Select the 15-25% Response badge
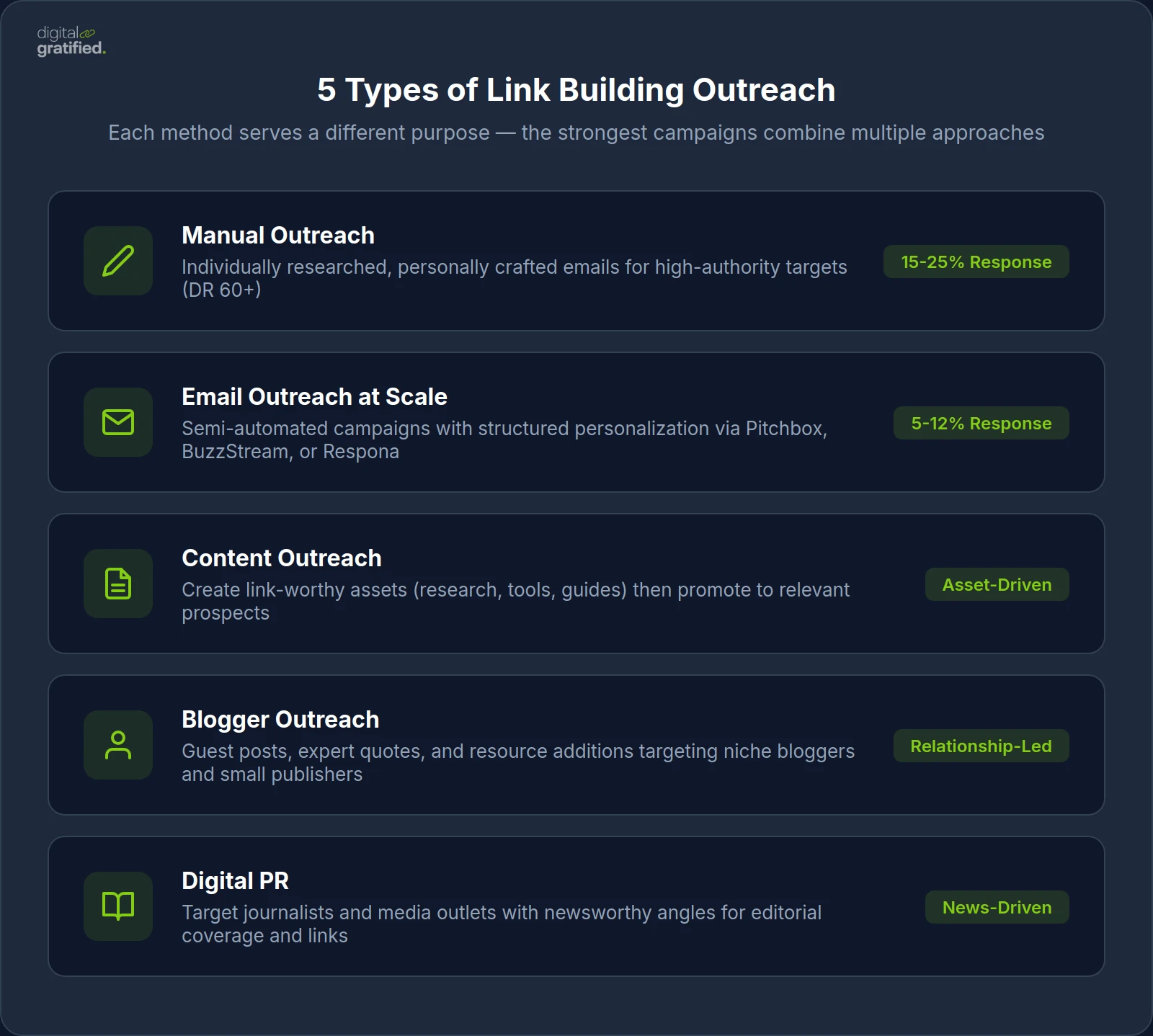Screen dimensions: 1153x1036 [976, 262]
